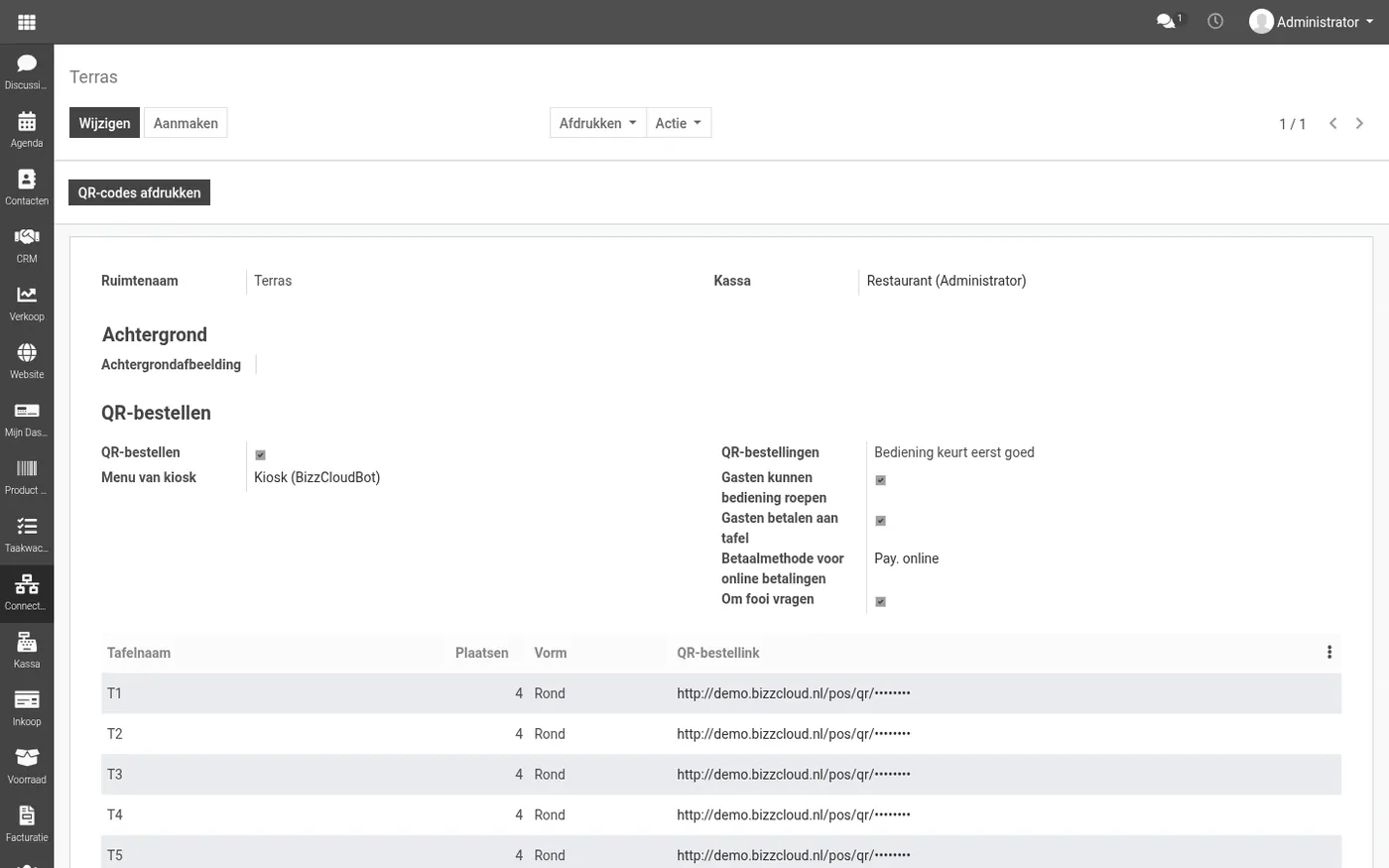Click the QR-codes afdrukken button
The height and width of the screenshot is (868, 1389).
point(139,192)
